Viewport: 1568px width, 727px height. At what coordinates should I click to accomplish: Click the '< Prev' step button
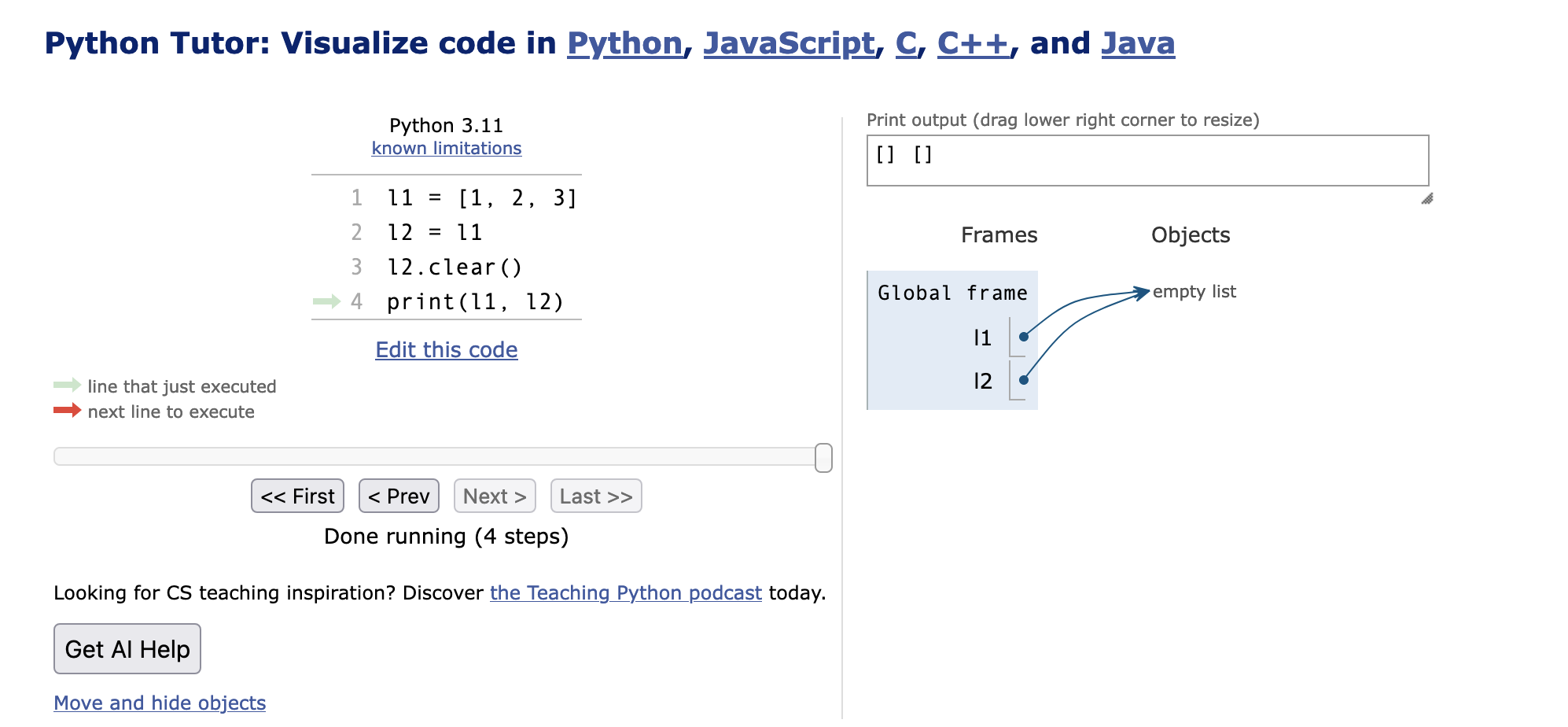coord(399,496)
